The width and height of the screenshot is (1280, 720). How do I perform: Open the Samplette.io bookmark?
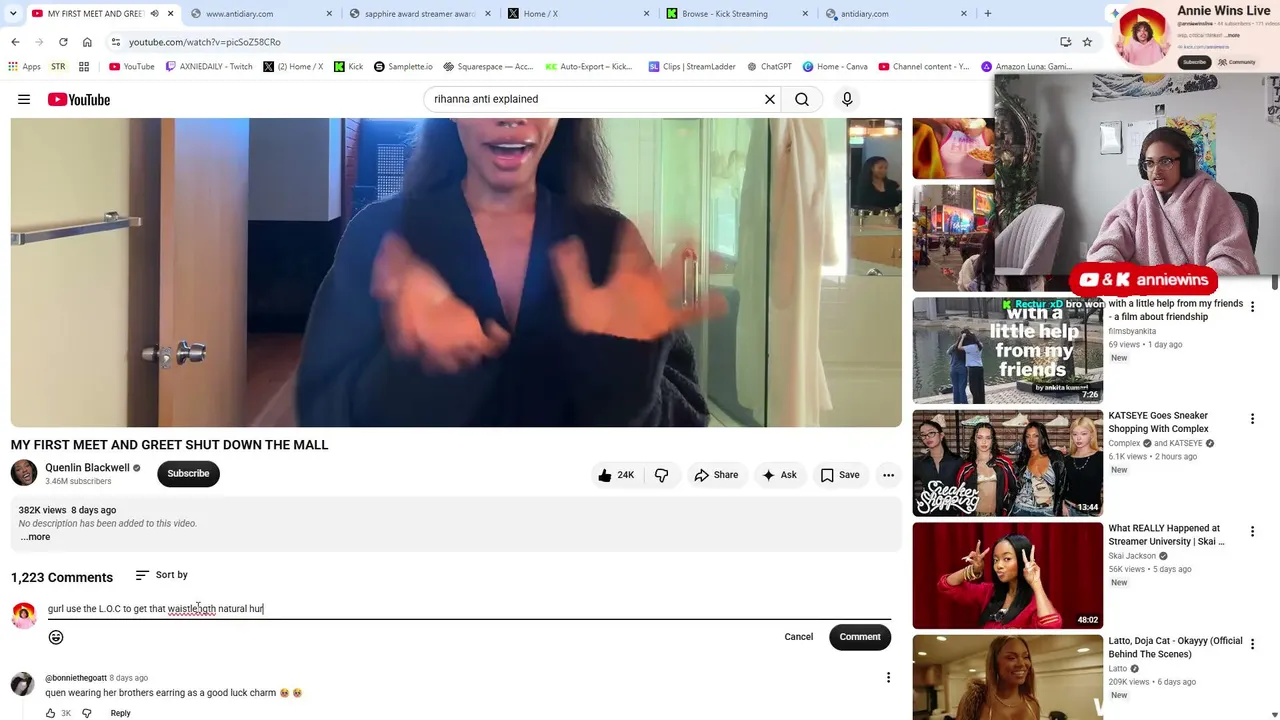pos(403,67)
